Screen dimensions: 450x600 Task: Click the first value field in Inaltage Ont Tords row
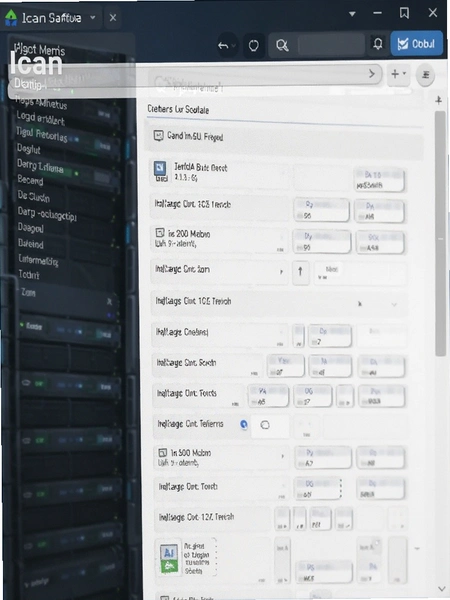(268, 396)
